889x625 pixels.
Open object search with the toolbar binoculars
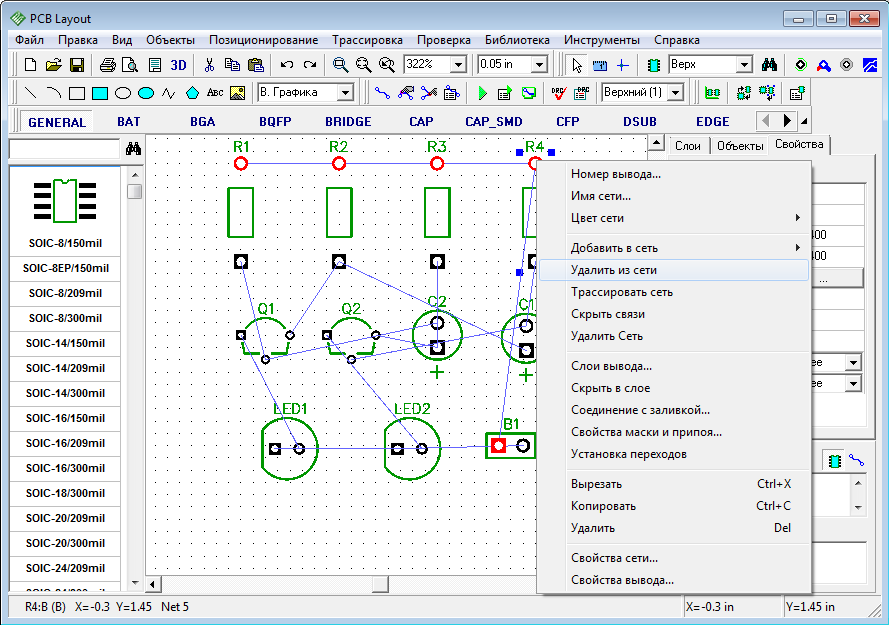click(769, 65)
